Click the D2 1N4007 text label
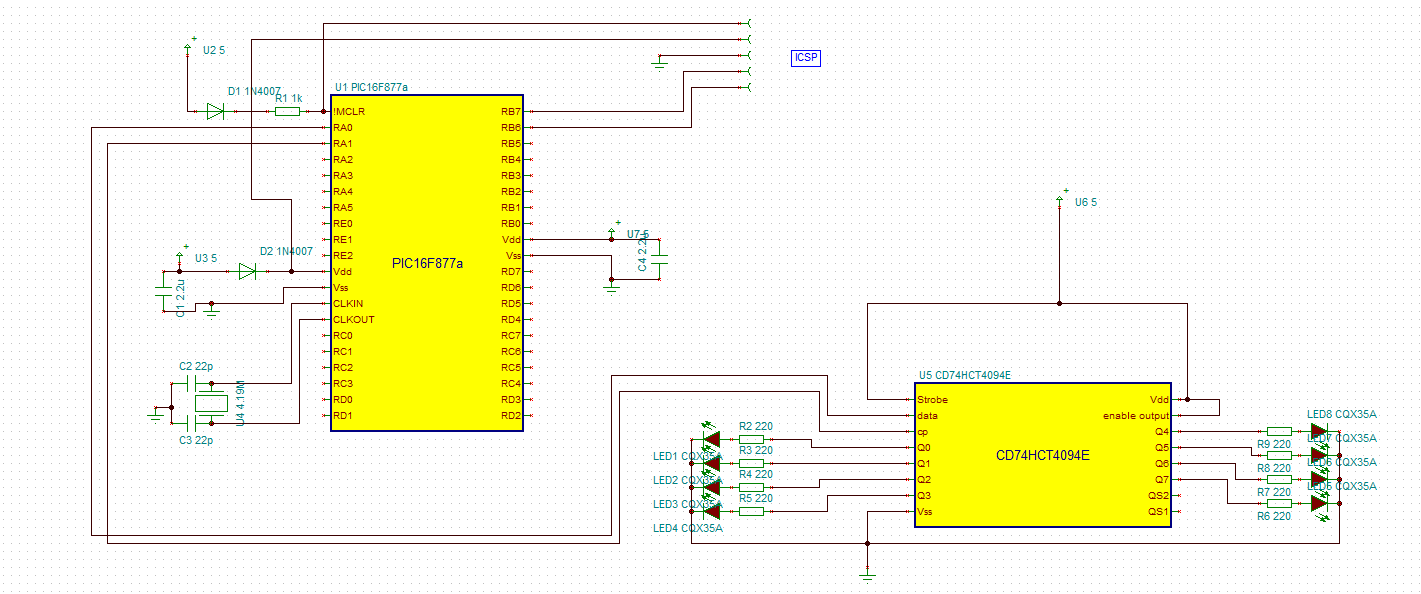The image size is (1421, 594). 286,251
